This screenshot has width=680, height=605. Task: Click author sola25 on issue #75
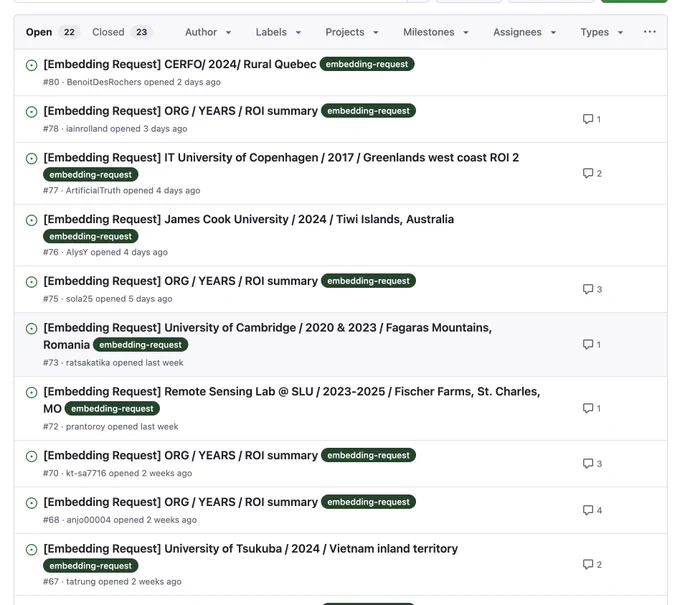(x=79, y=299)
